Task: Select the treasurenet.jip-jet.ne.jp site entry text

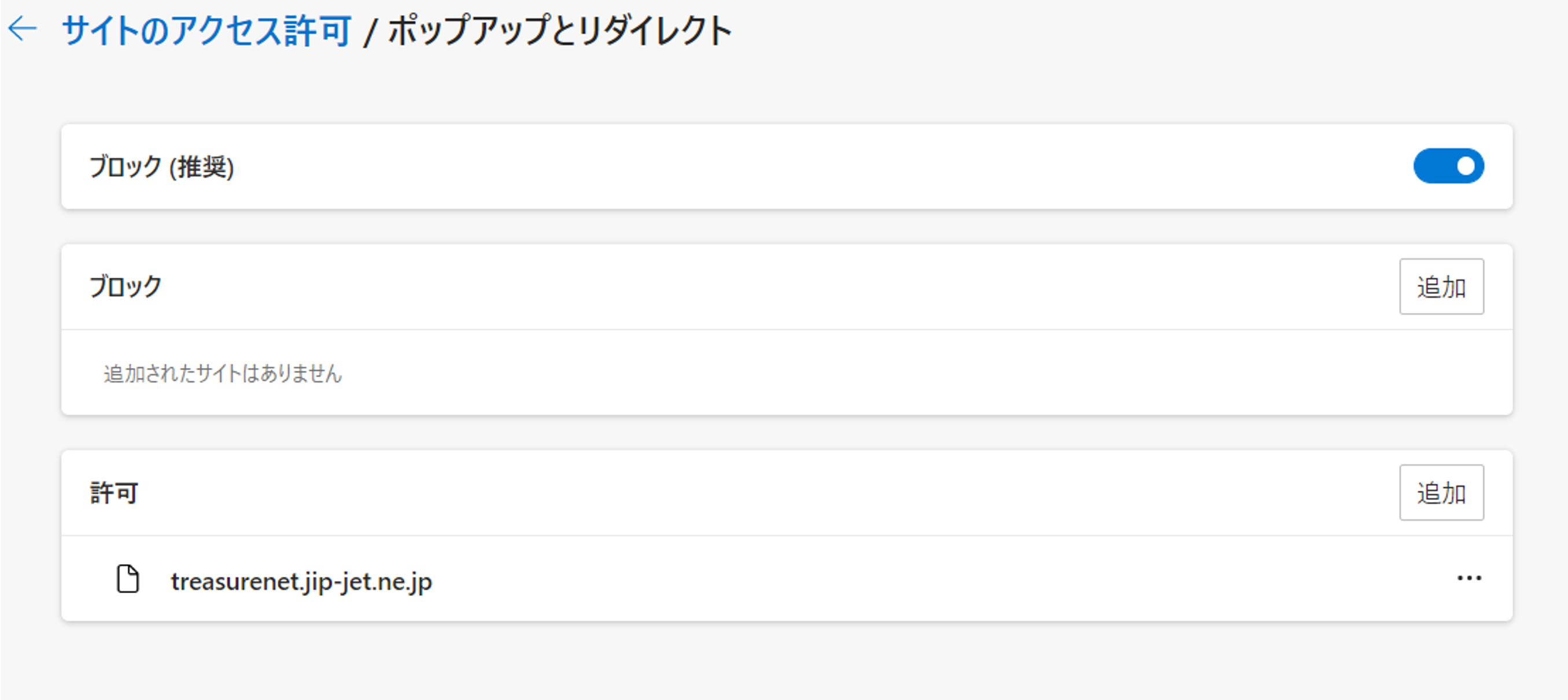Action: tap(301, 582)
